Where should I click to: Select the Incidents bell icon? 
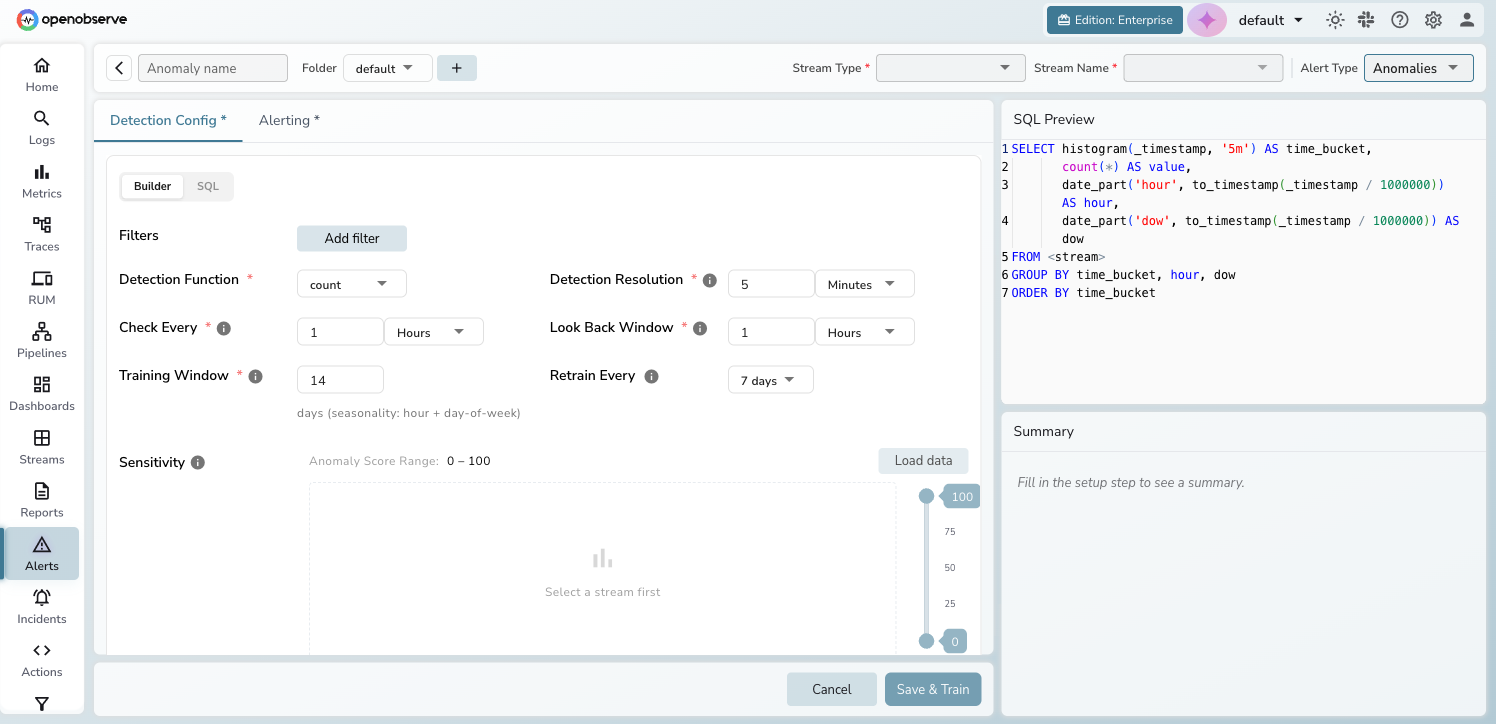[x=41, y=605]
